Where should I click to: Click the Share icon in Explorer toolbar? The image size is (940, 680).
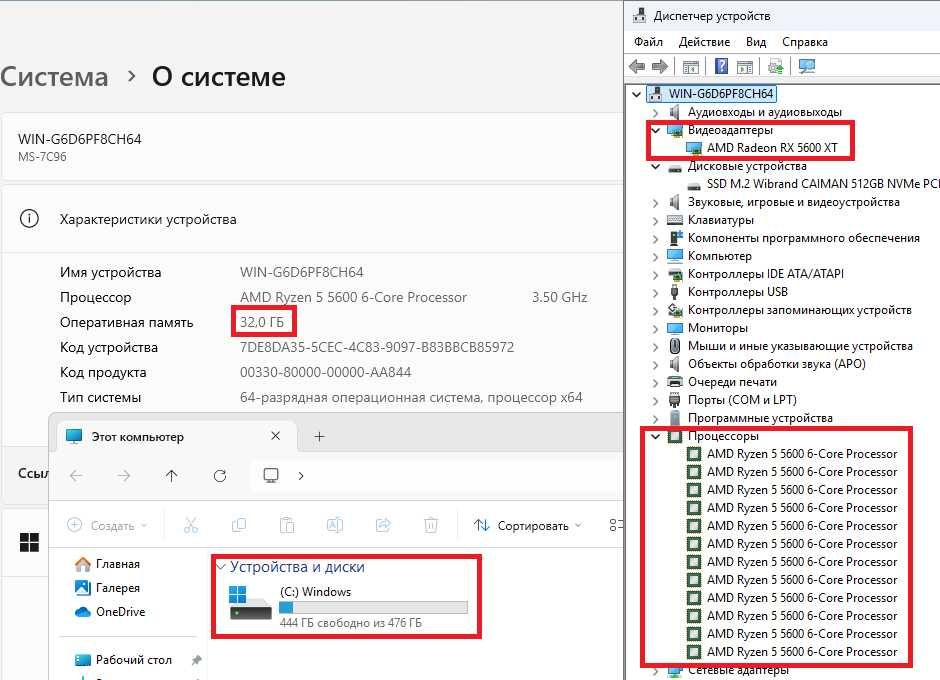[382, 525]
